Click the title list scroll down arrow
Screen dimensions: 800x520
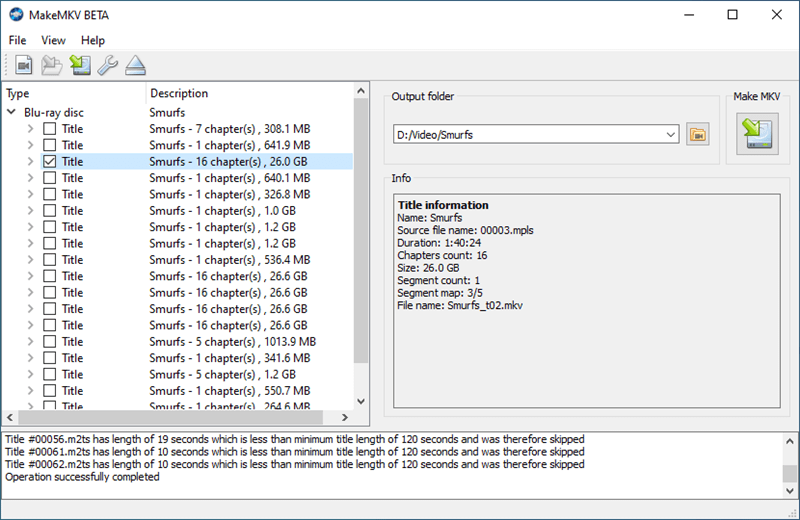(361, 401)
